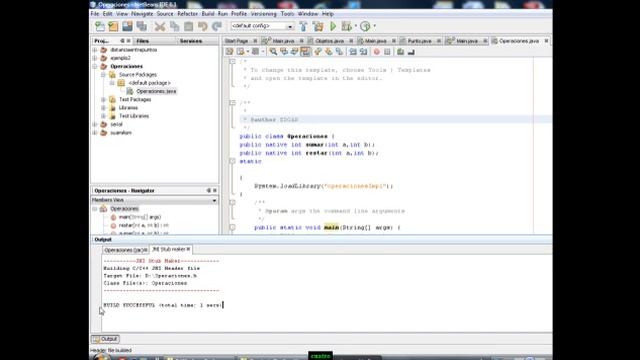
Task: Click the Output button at bottom
Action: click(105, 339)
